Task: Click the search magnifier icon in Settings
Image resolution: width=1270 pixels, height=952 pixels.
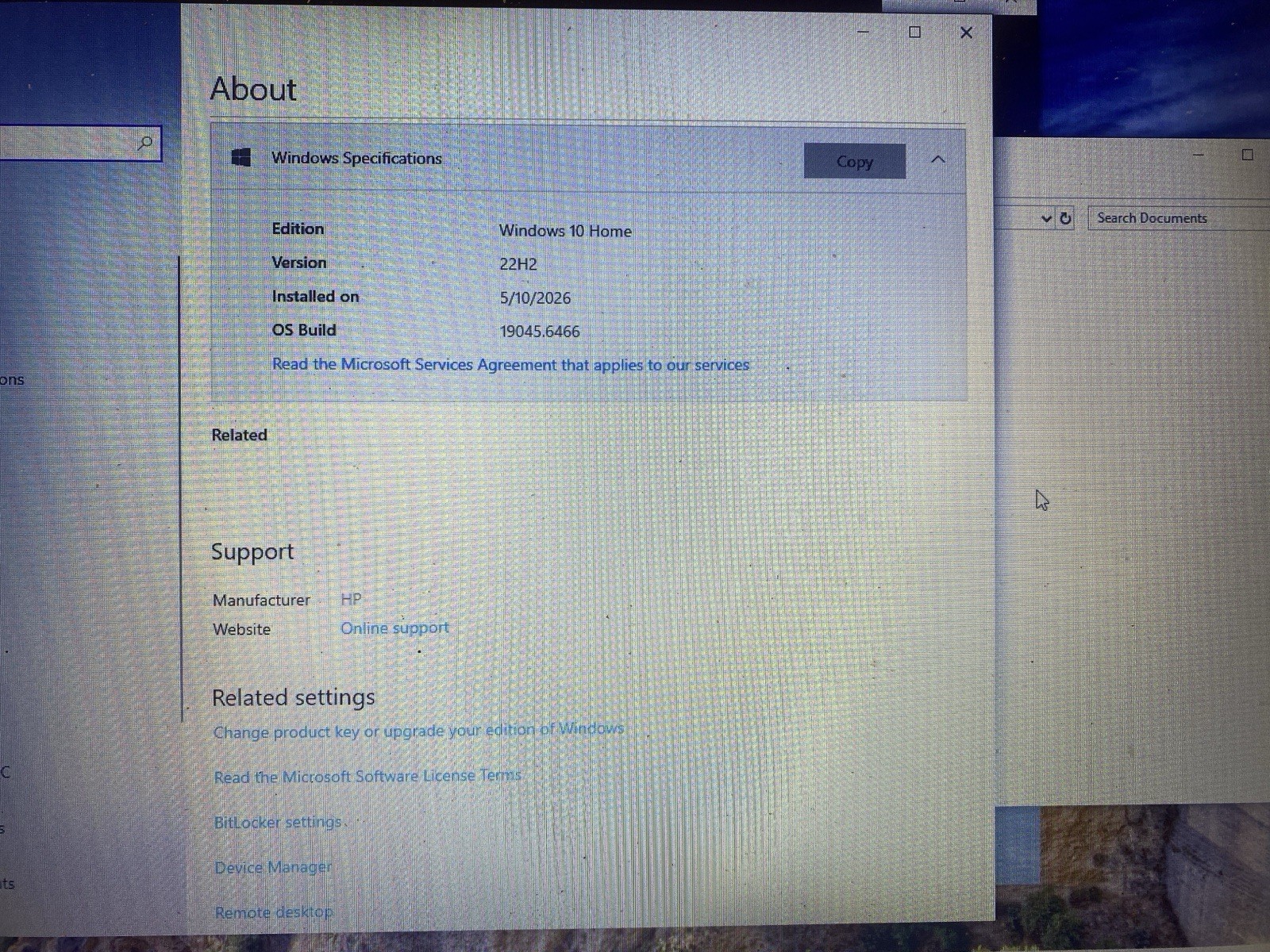Action: point(144,143)
